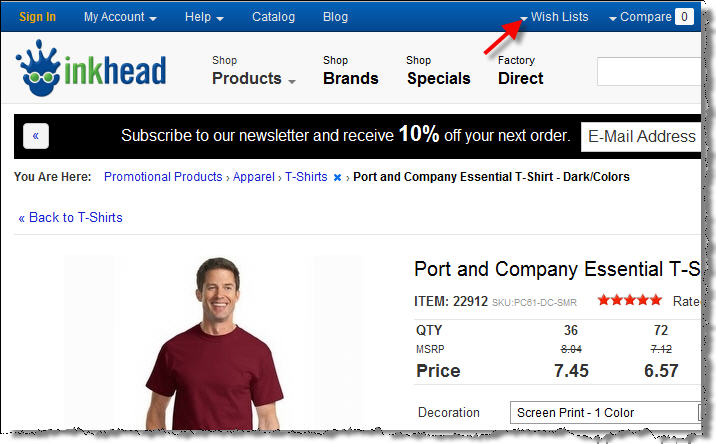716x444 pixels.
Task: Collapse newsletter banner with « button
Action: pyautogui.click(x=36, y=136)
